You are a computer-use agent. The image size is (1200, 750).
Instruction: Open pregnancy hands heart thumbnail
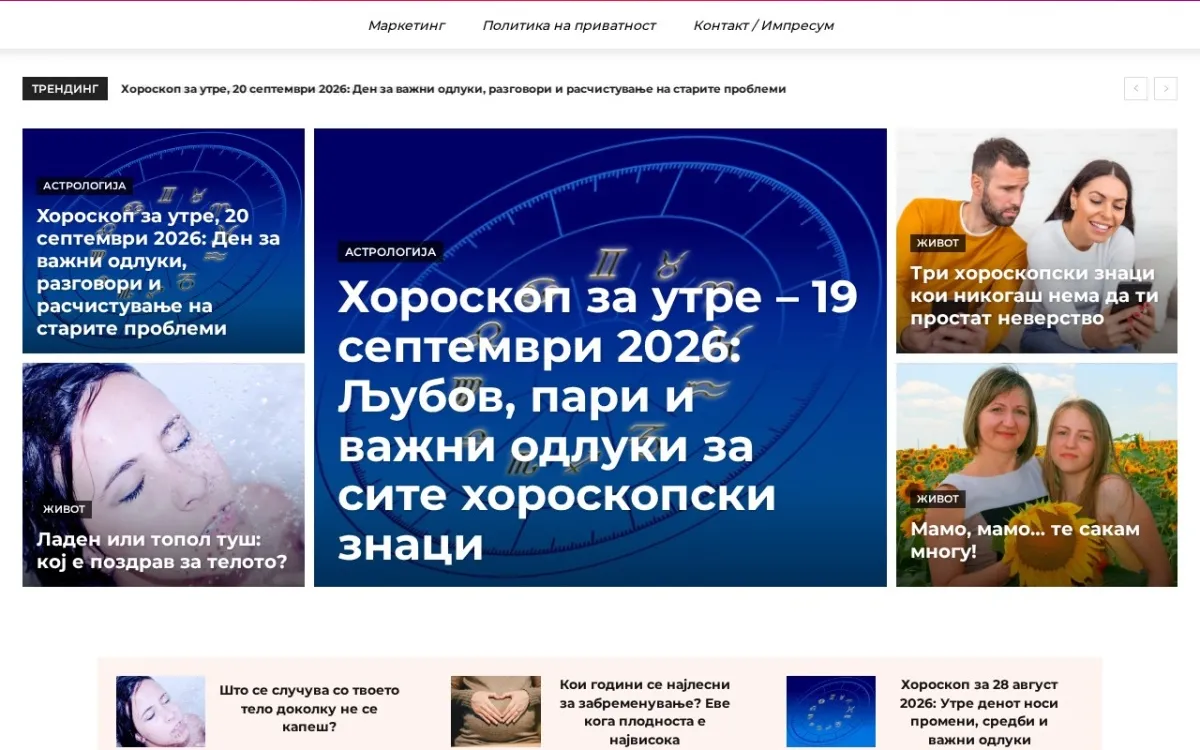coord(495,711)
